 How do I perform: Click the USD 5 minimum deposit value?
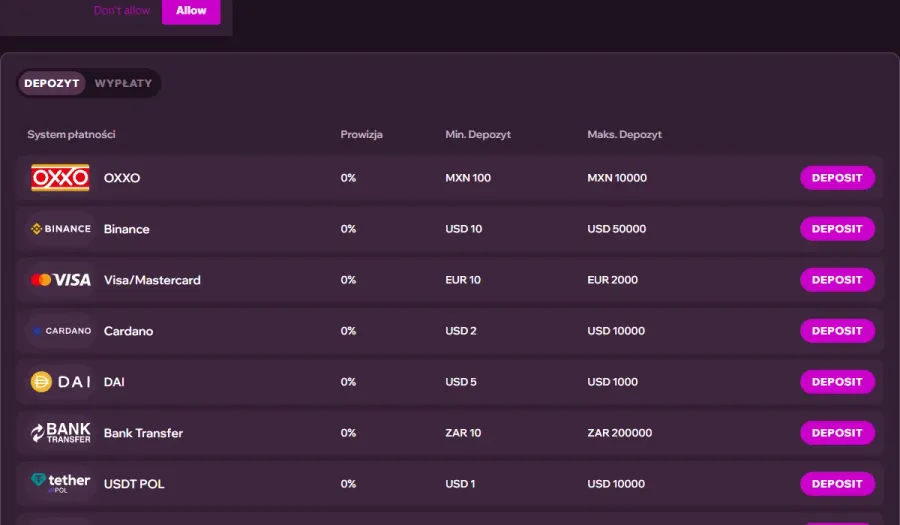pos(461,382)
